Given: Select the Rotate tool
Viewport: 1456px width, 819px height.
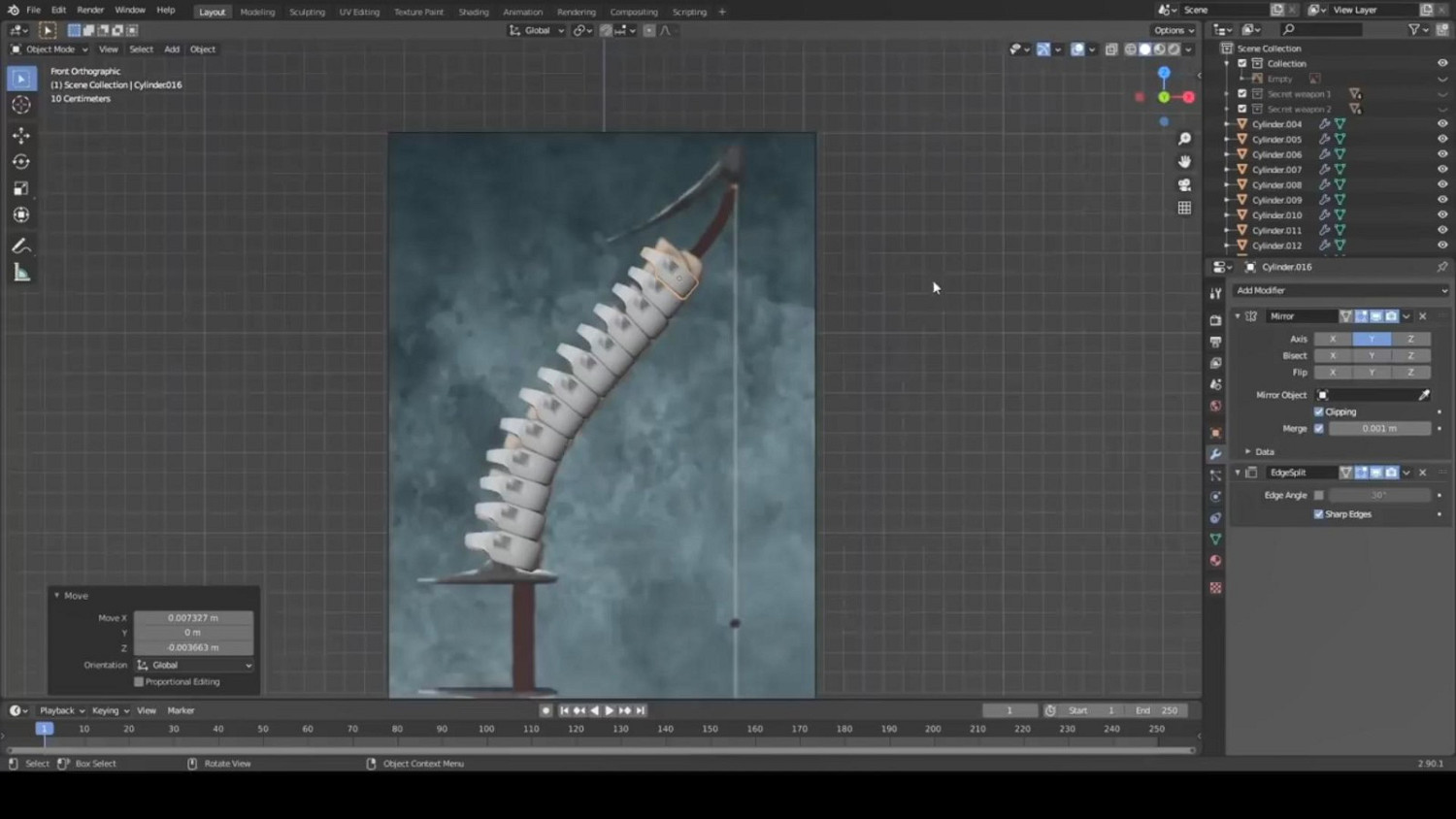Looking at the screenshot, I should 21,162.
